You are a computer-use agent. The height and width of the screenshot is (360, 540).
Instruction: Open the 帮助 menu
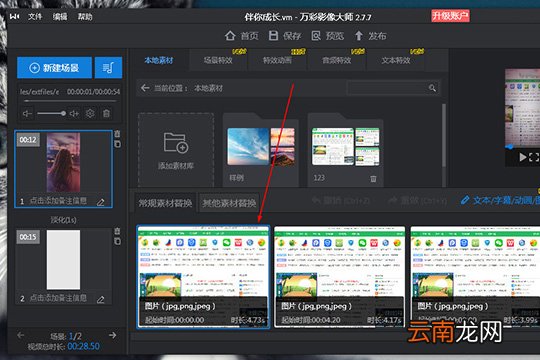[85, 16]
